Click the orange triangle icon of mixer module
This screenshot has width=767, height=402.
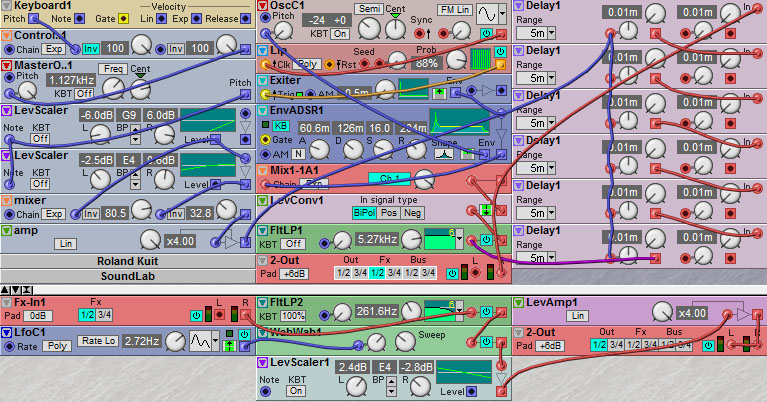pos(6,201)
